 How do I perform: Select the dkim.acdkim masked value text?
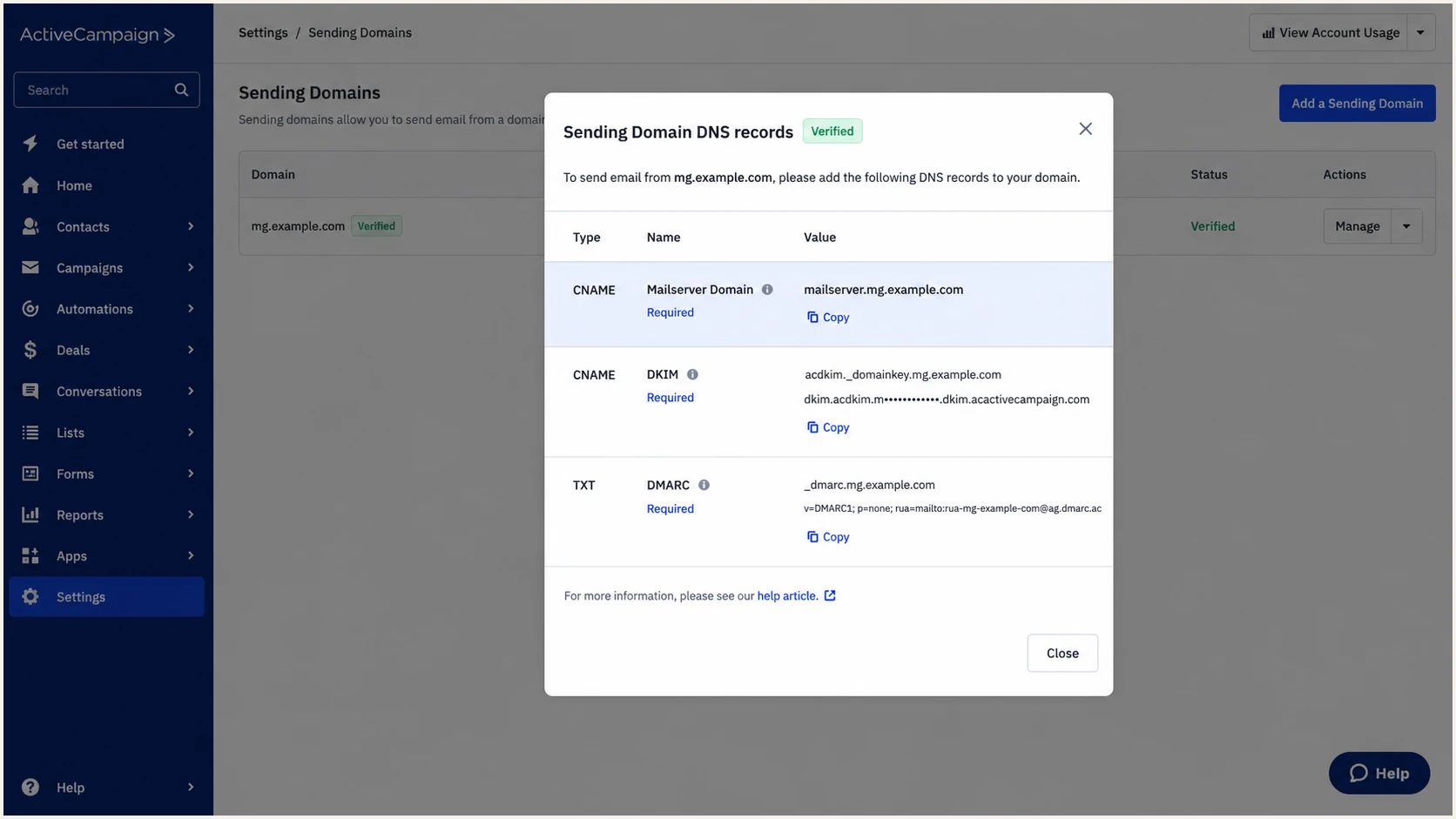point(946,399)
